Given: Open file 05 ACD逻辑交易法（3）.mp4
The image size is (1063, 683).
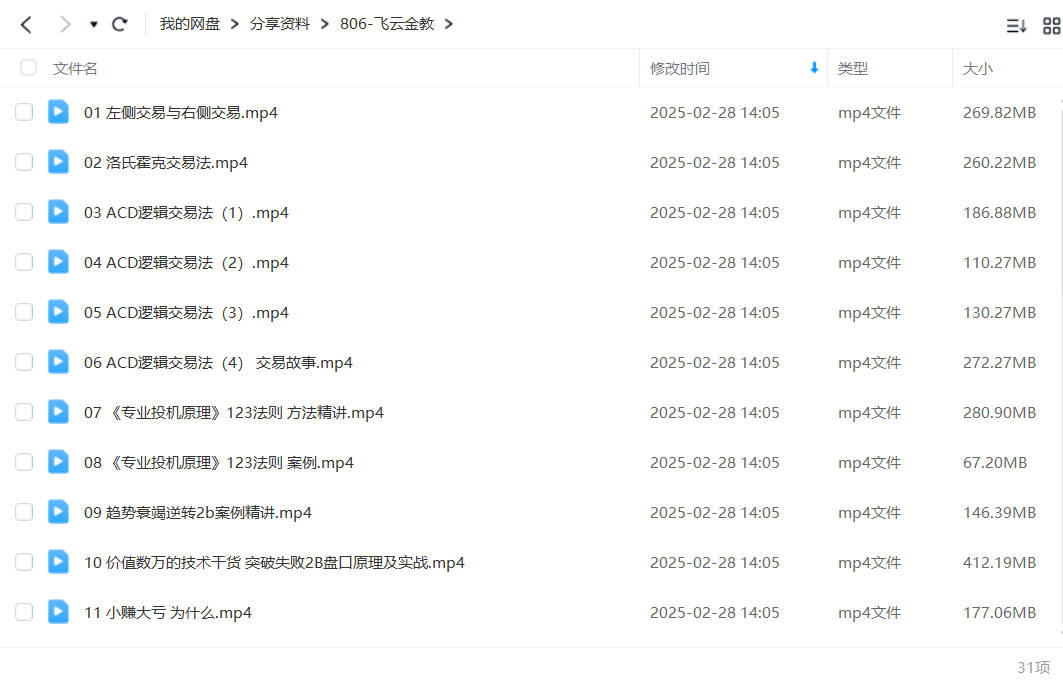Looking at the screenshot, I should 186,313.
